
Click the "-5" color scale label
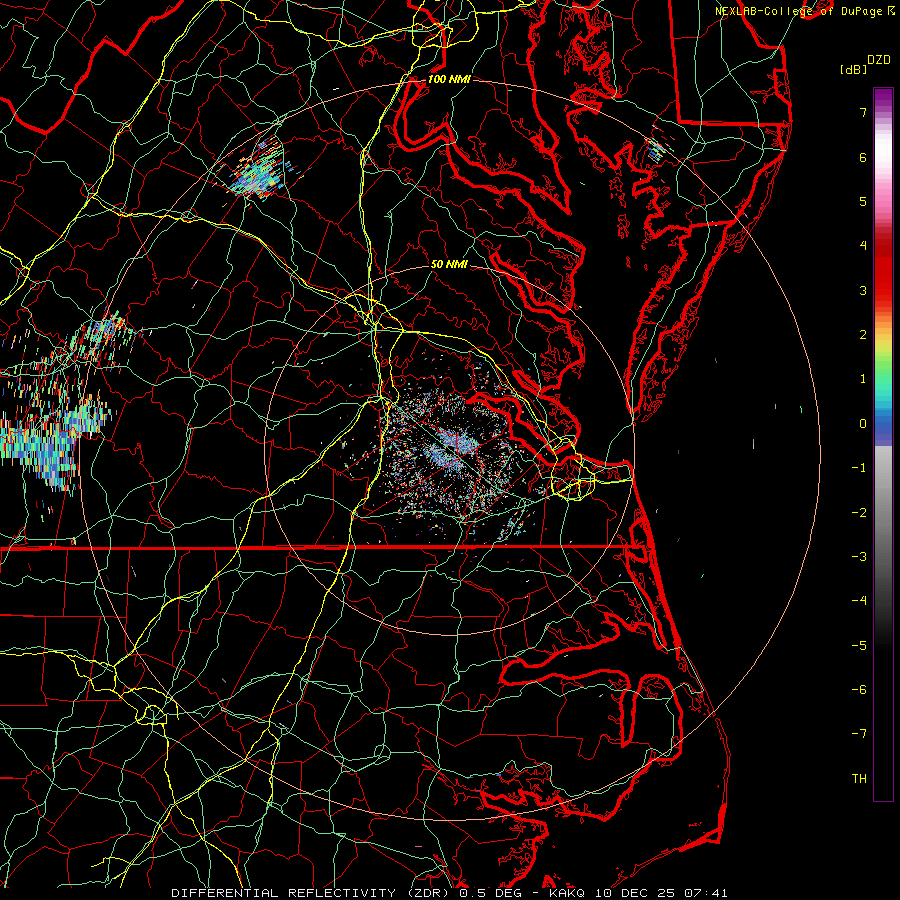click(859, 646)
